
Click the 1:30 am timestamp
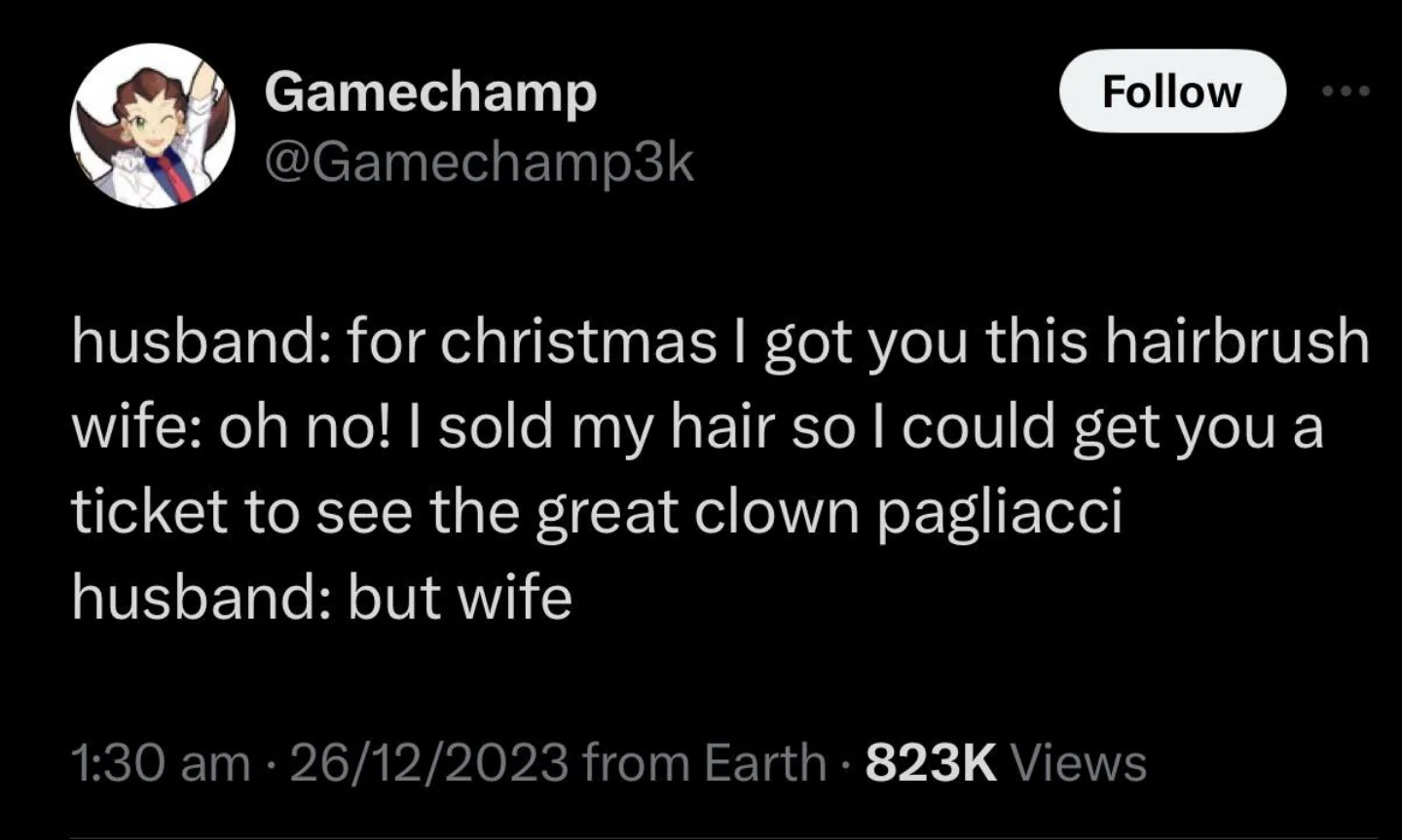[161, 763]
